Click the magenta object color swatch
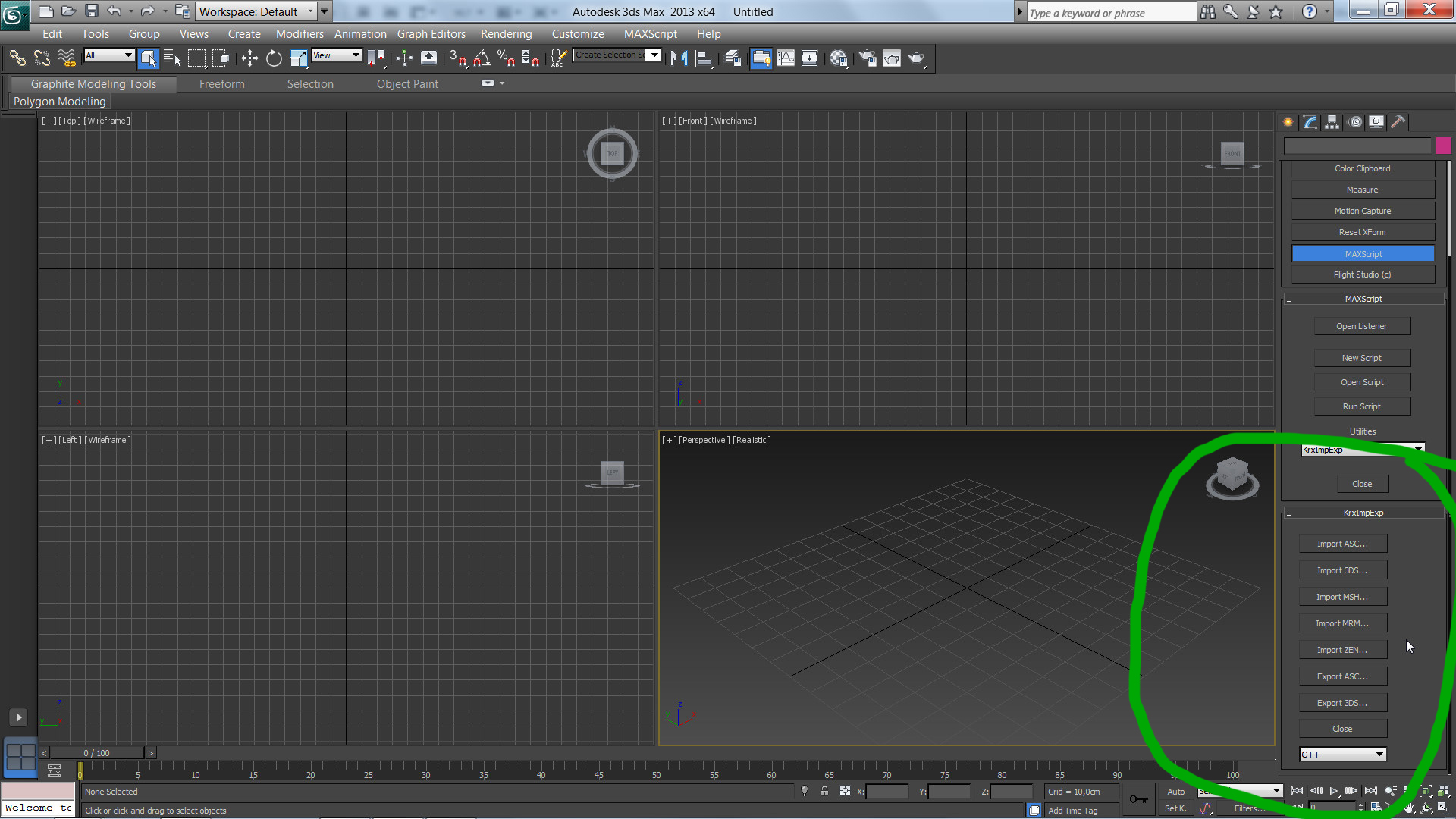 (1443, 146)
